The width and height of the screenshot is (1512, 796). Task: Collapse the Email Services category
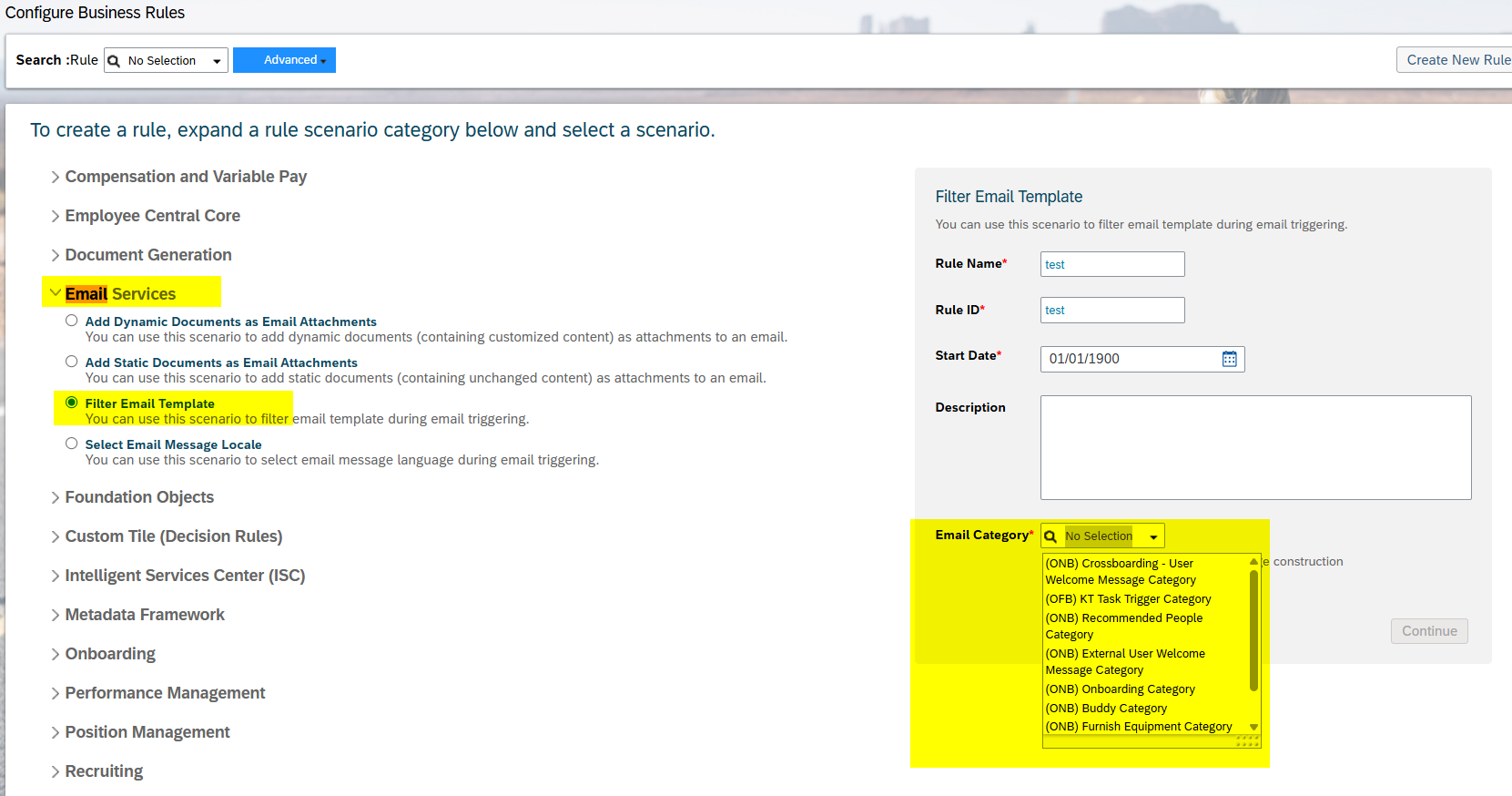point(56,293)
